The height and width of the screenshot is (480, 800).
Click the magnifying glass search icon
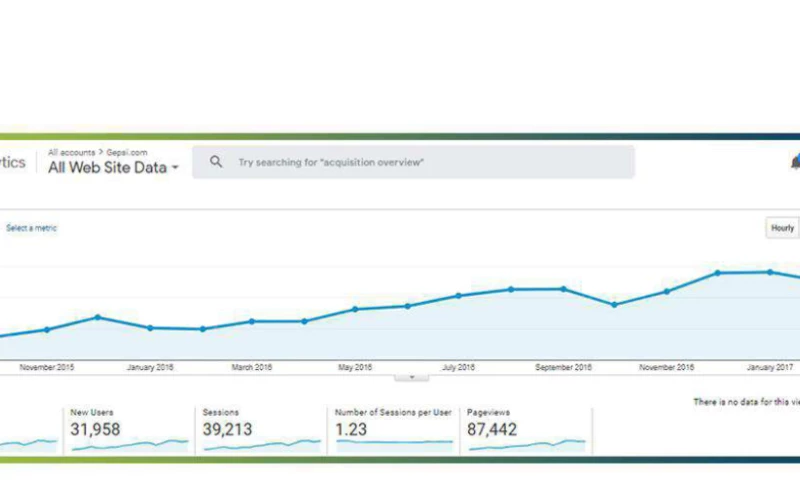click(x=216, y=162)
